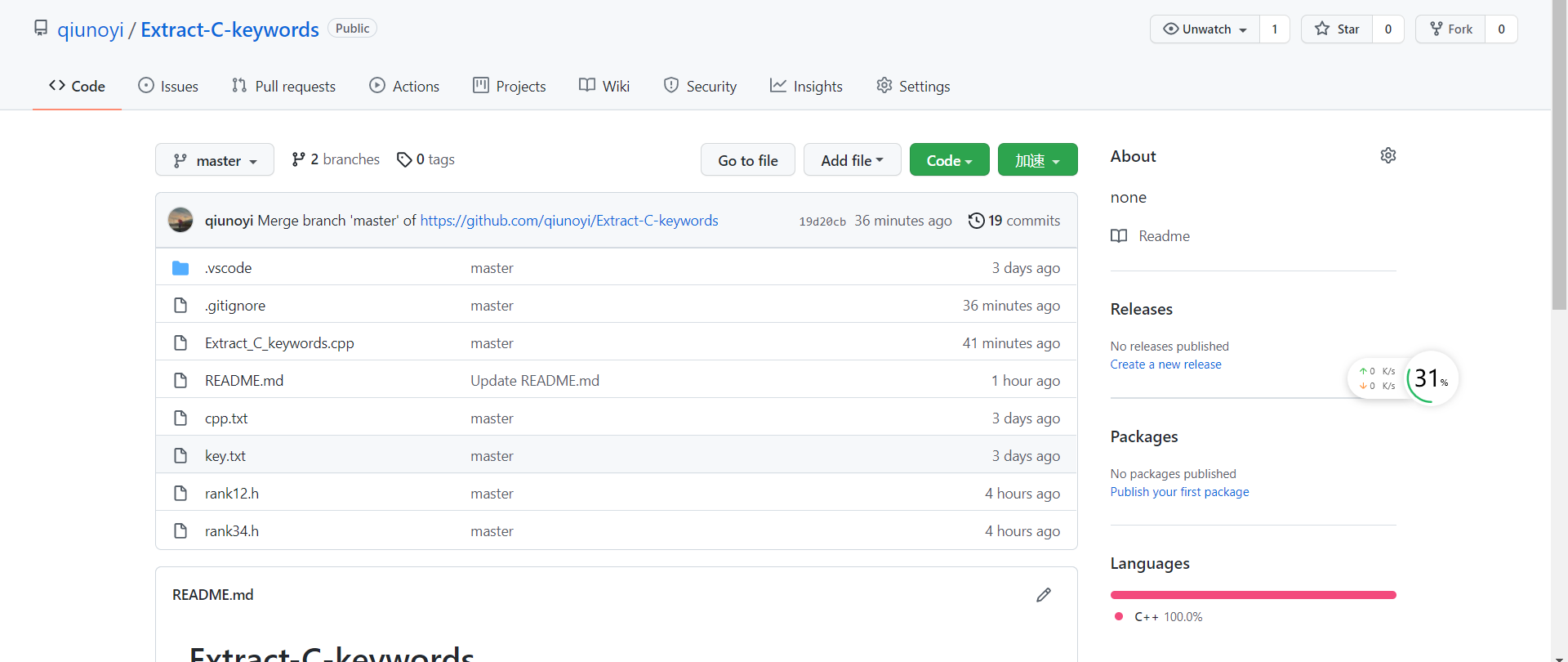
Task: Click the README.md edit pencil icon
Action: [1044, 595]
